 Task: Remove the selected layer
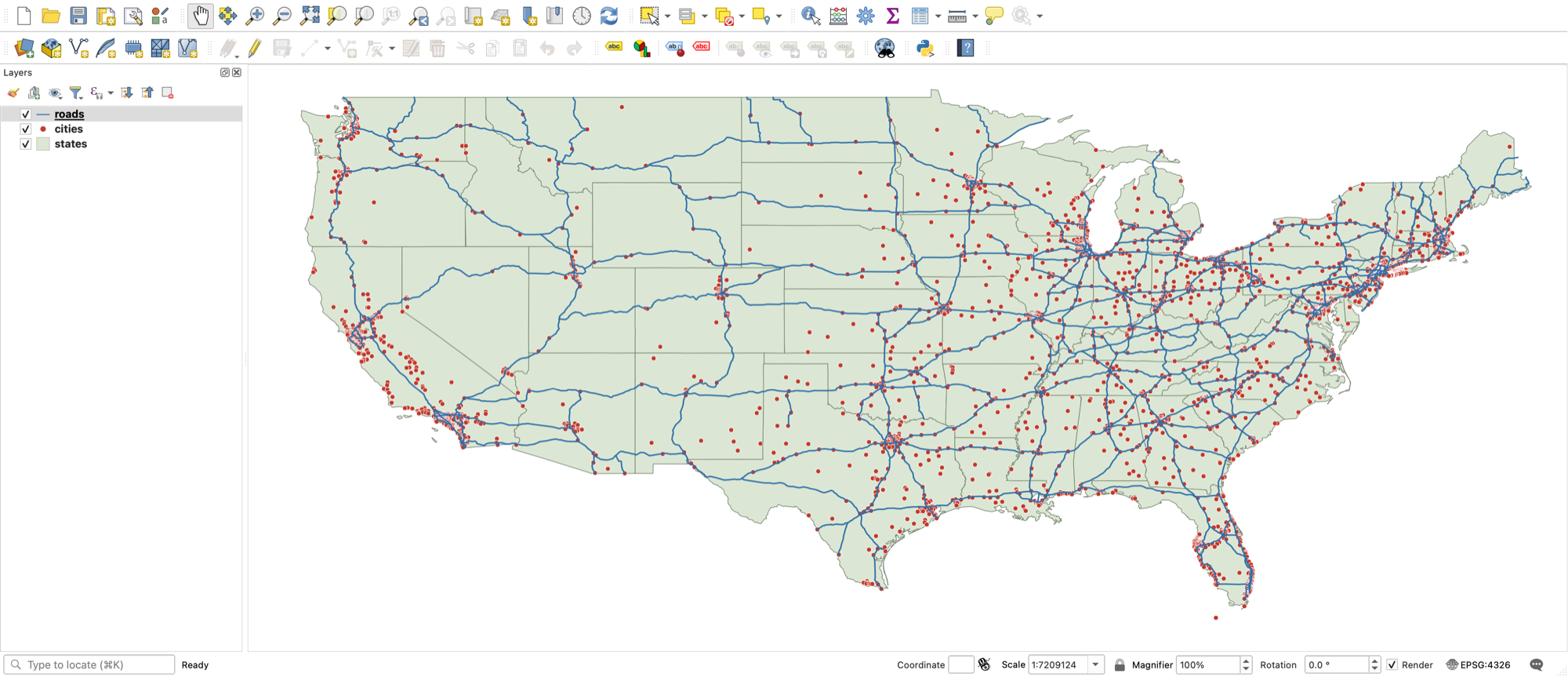click(168, 93)
